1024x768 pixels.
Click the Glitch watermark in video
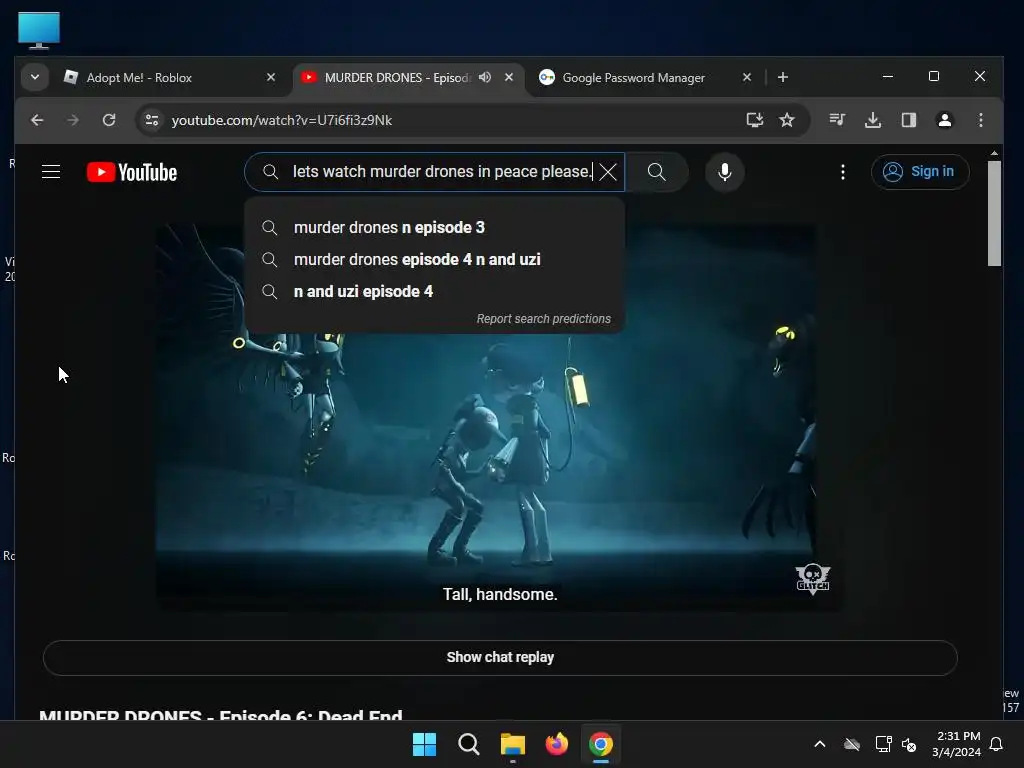(812, 579)
